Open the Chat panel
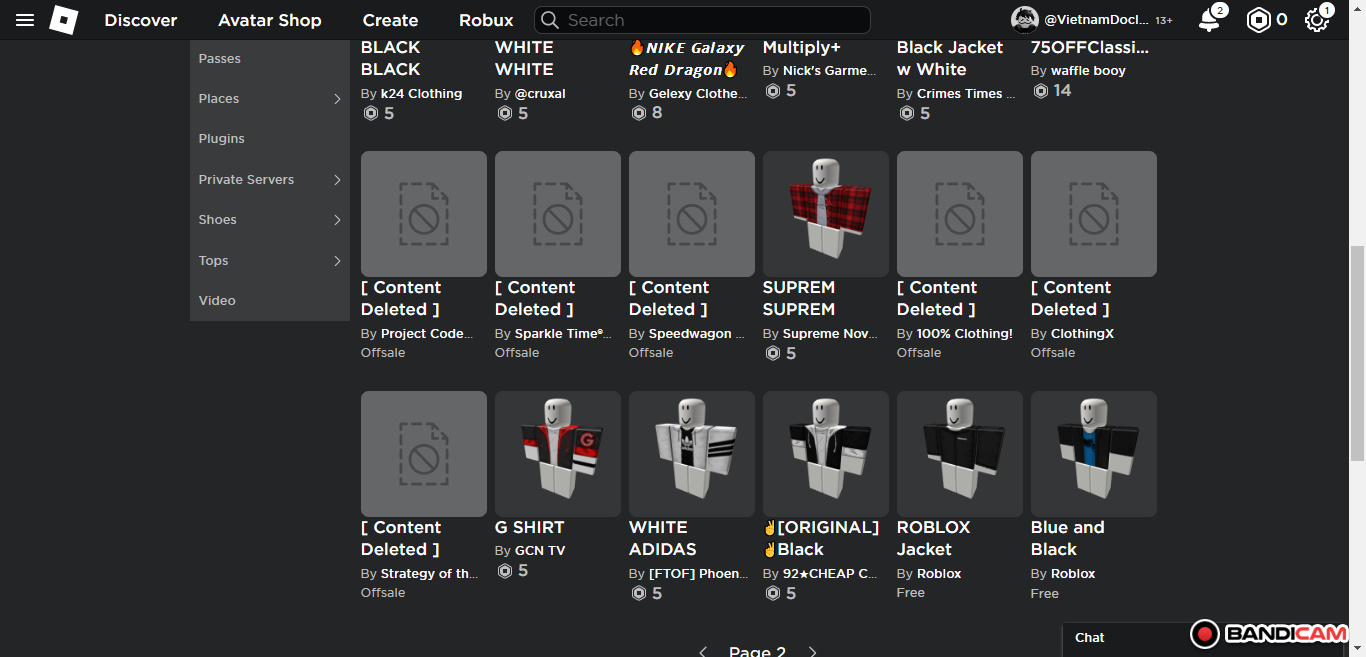Viewport: 1366px width, 657px height. point(1090,638)
